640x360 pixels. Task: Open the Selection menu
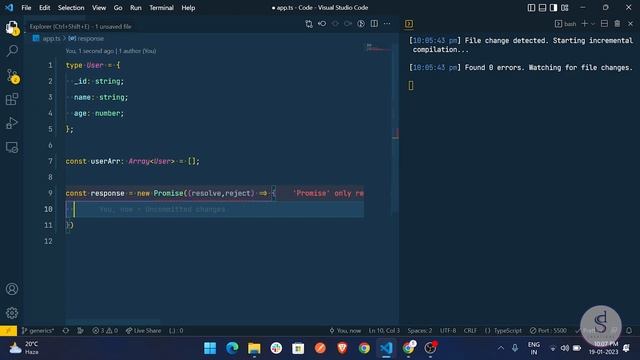(71, 8)
